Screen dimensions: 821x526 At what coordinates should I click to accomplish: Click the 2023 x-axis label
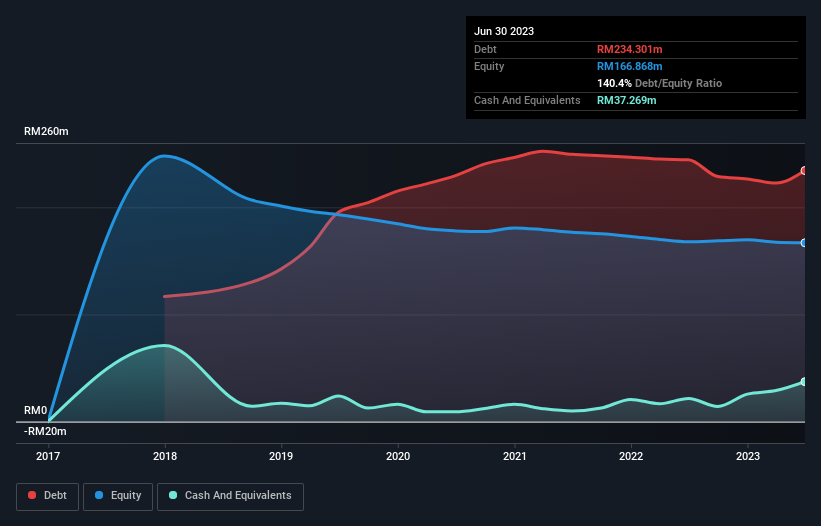[x=748, y=456]
